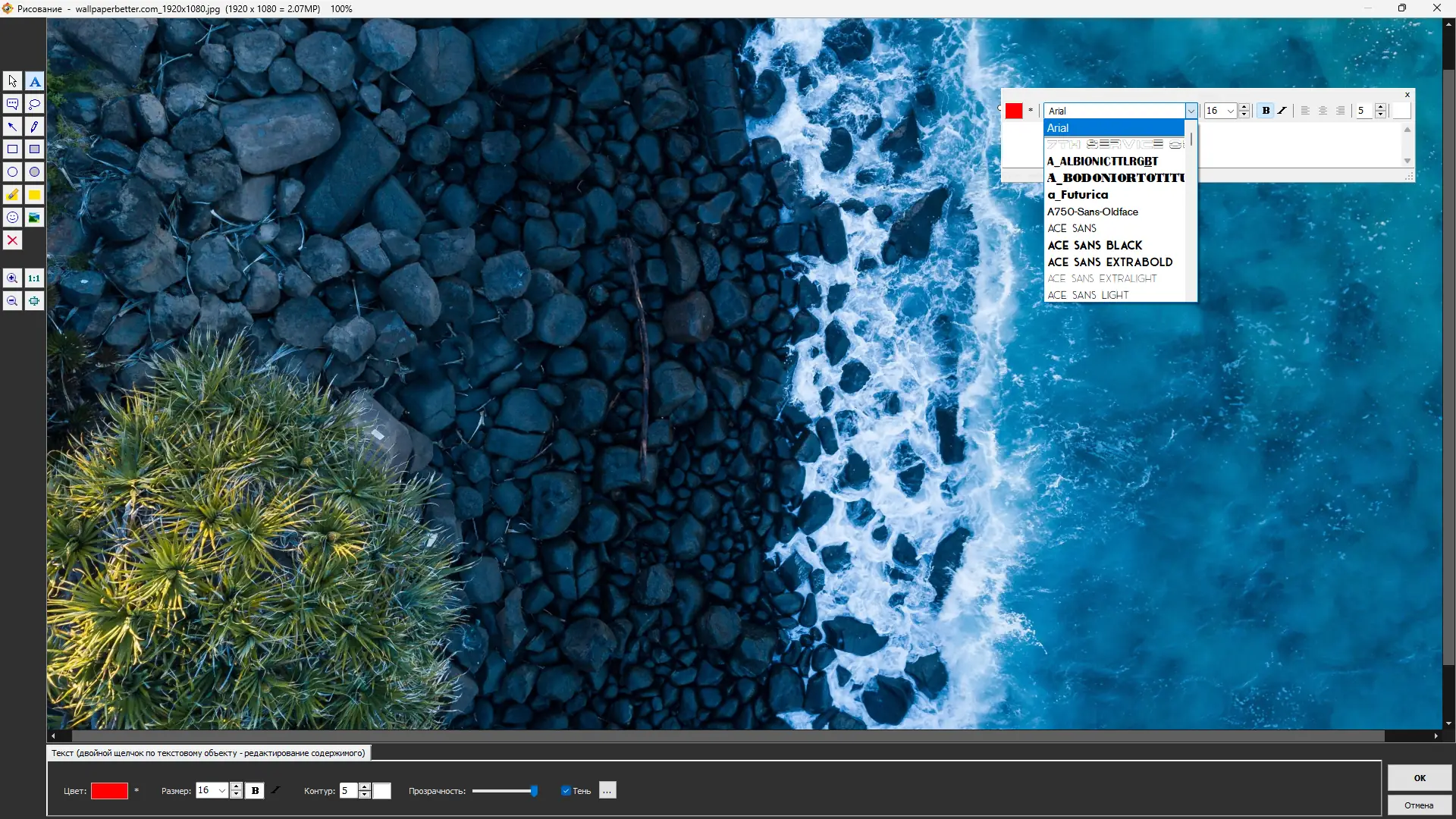
Task: Click the red X delete tool
Action: [12, 240]
